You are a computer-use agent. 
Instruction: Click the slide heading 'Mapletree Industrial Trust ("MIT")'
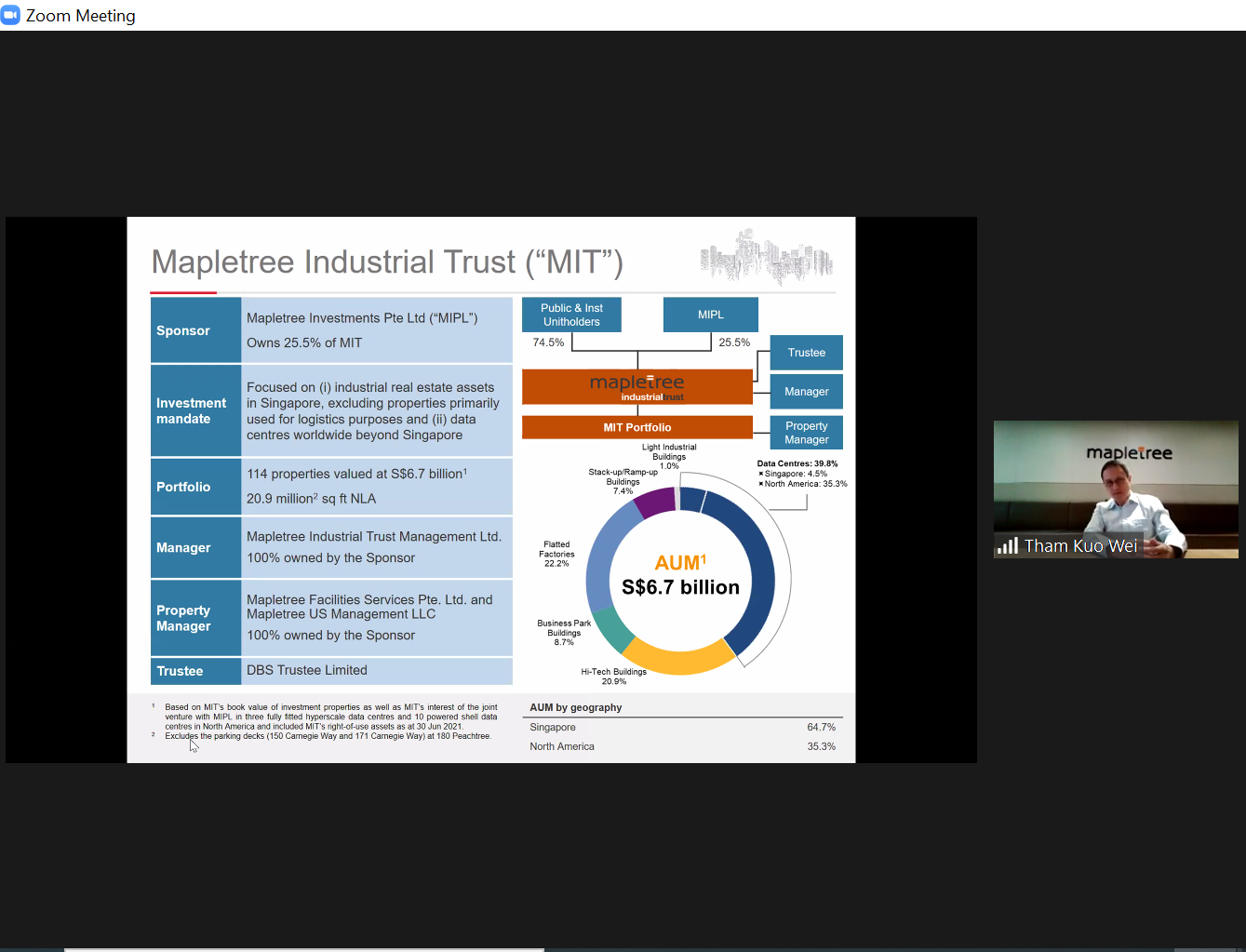387,262
